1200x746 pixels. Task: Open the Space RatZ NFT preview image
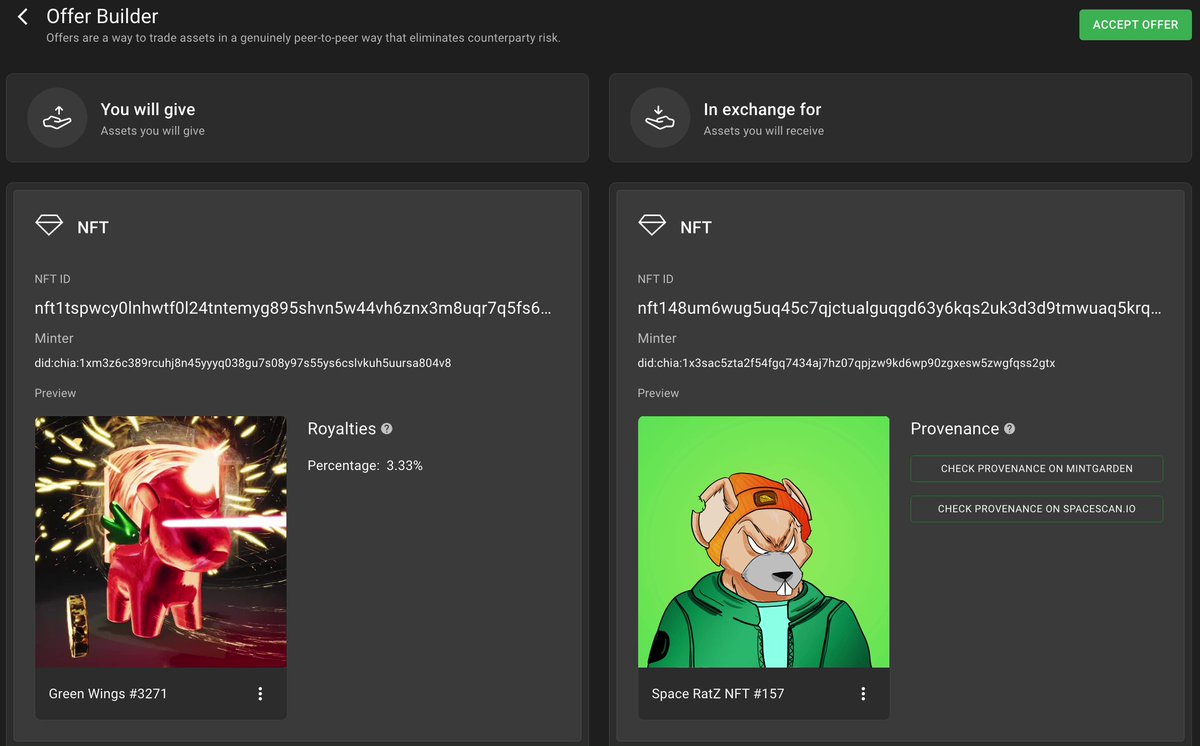pos(764,541)
